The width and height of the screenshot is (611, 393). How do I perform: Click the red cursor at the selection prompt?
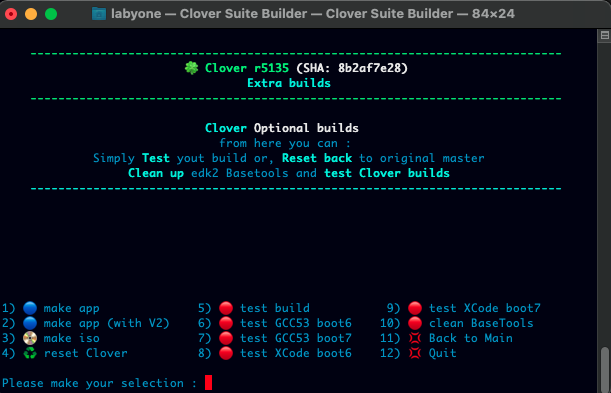[x=208, y=382]
